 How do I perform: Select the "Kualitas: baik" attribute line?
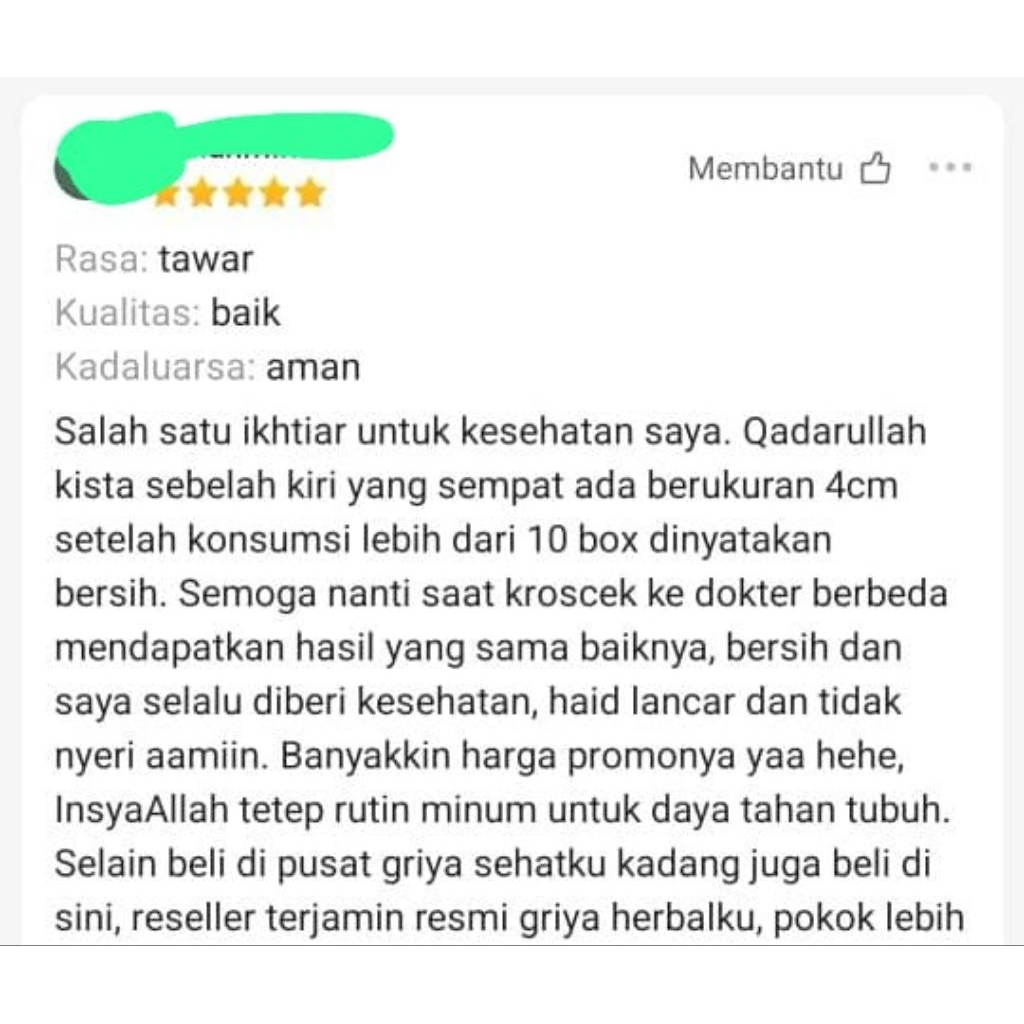point(167,313)
